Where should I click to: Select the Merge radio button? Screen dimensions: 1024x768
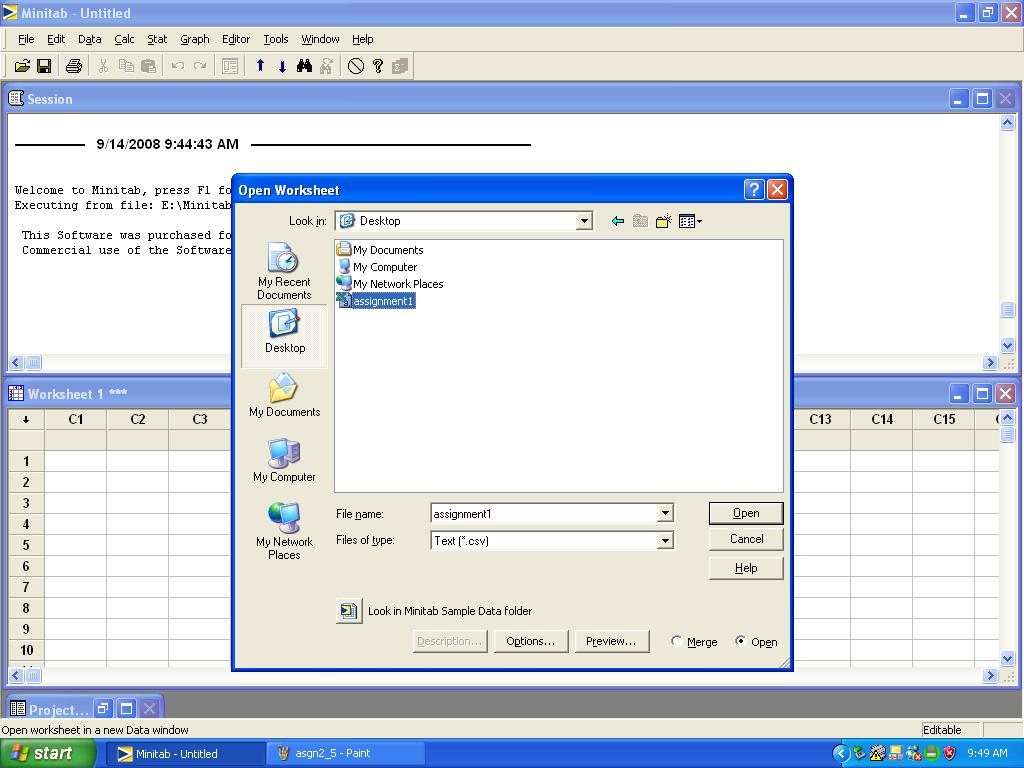677,642
